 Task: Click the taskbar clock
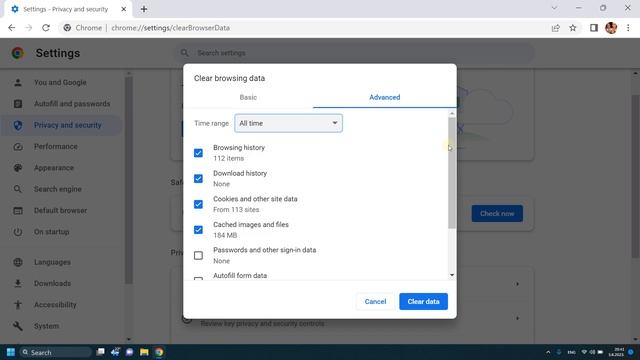pos(616,352)
